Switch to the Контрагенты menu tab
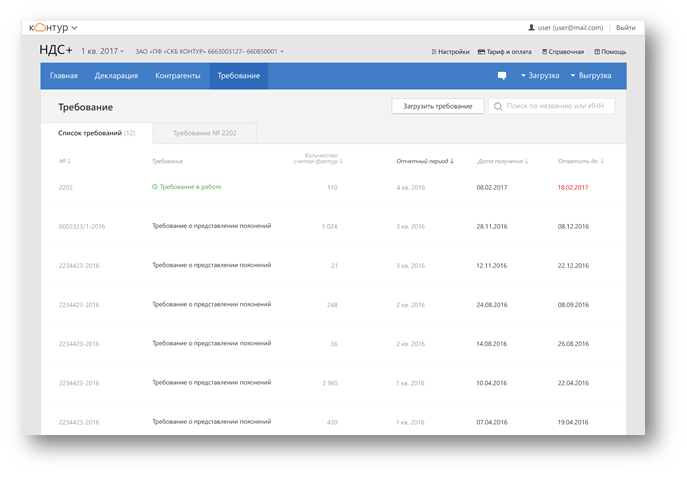 tap(177, 76)
